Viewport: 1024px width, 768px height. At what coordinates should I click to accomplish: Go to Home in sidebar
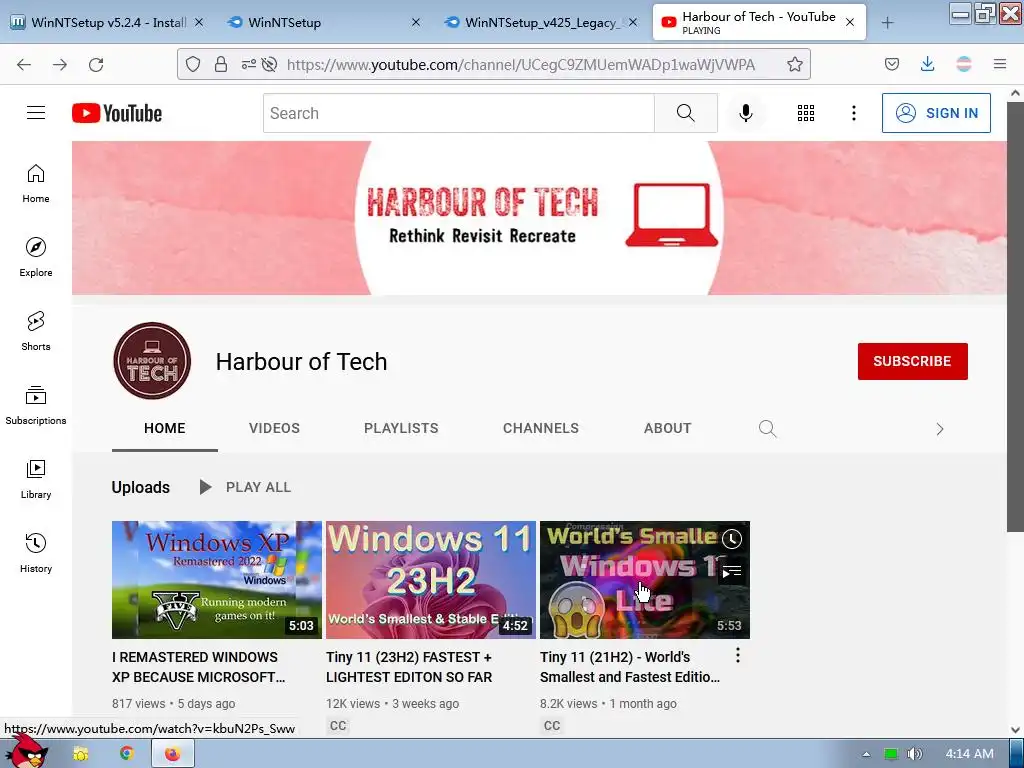point(36,184)
